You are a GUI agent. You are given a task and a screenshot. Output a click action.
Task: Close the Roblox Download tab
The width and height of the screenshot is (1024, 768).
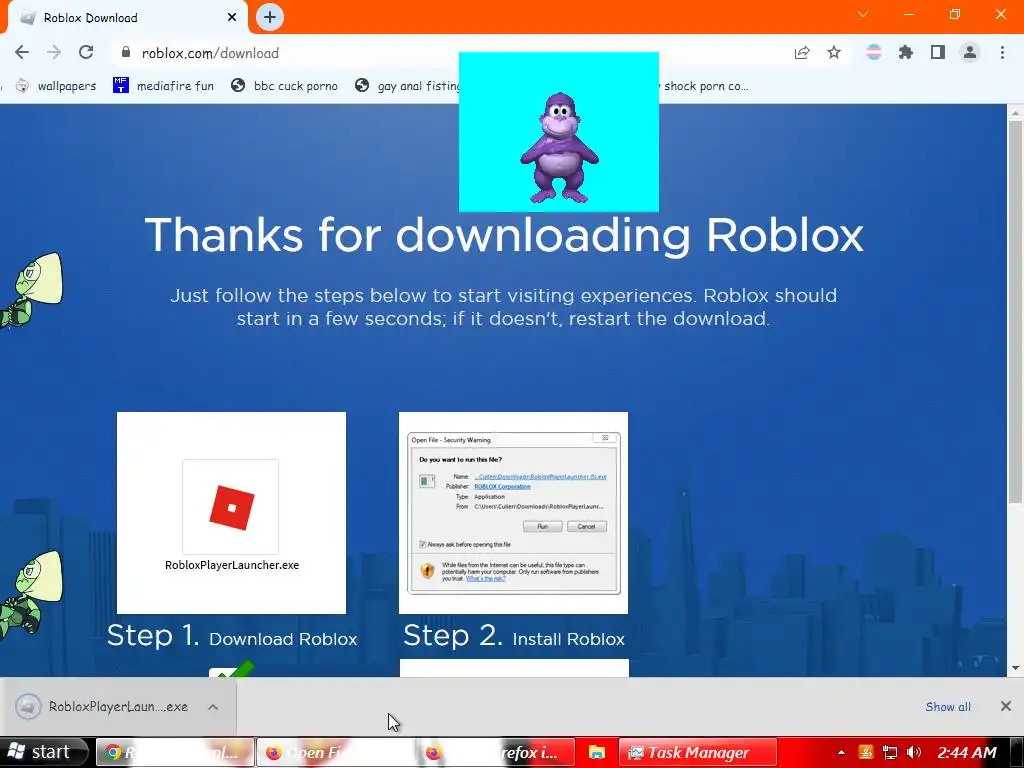pyautogui.click(x=232, y=17)
